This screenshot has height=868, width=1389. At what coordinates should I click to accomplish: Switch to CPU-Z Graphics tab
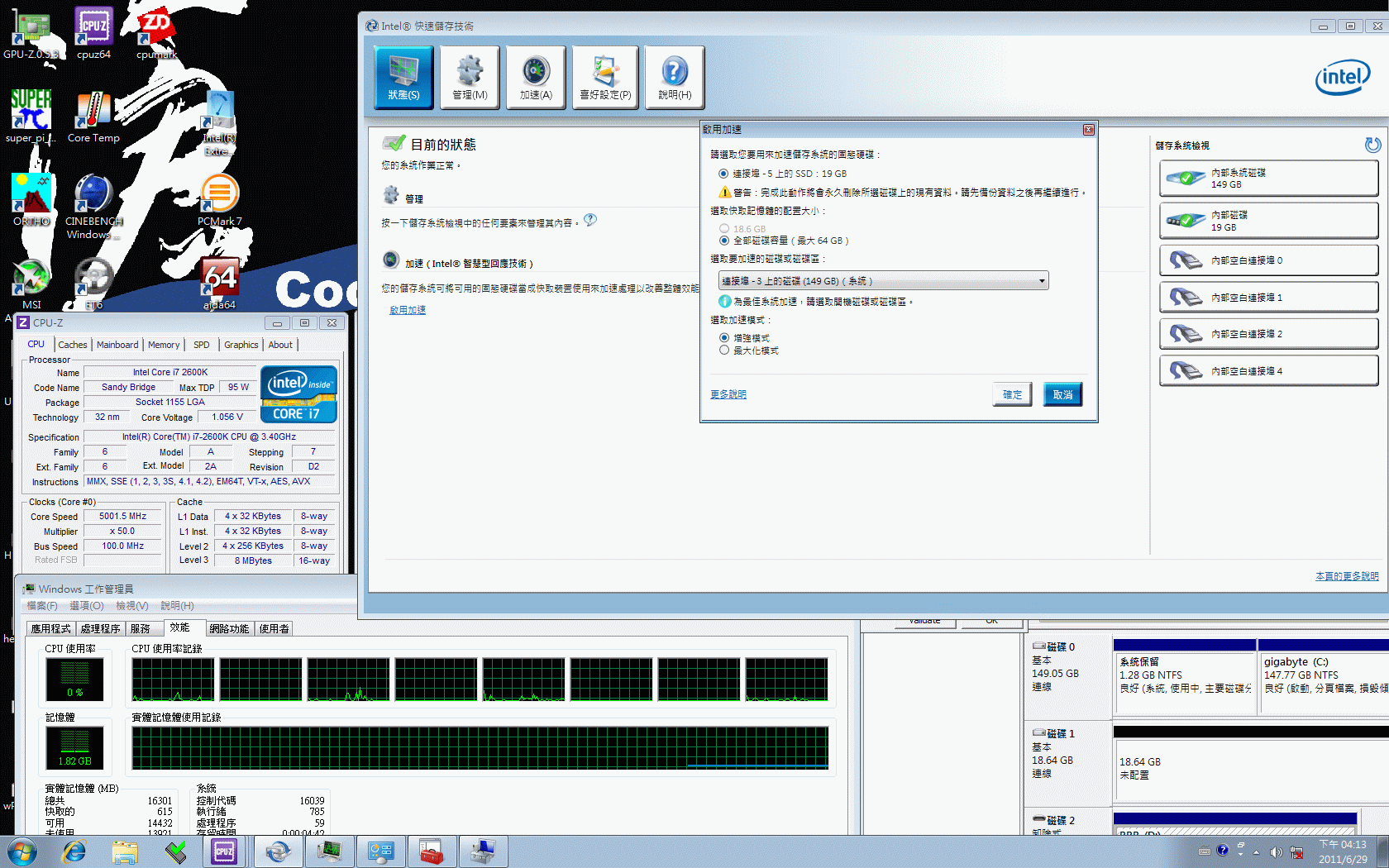[241, 345]
